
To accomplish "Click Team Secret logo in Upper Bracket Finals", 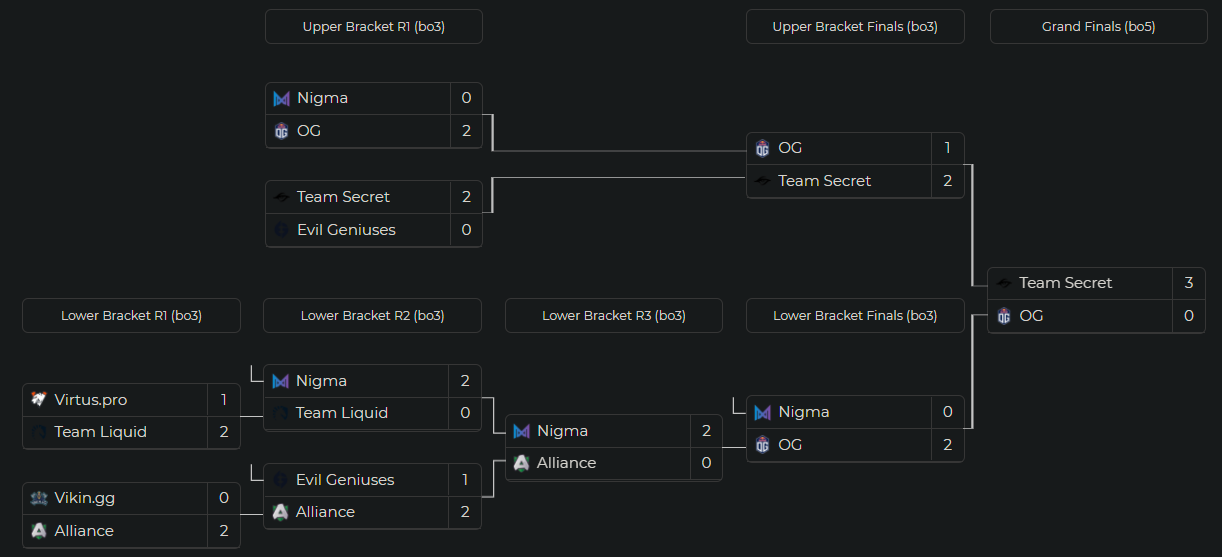I will [x=763, y=181].
